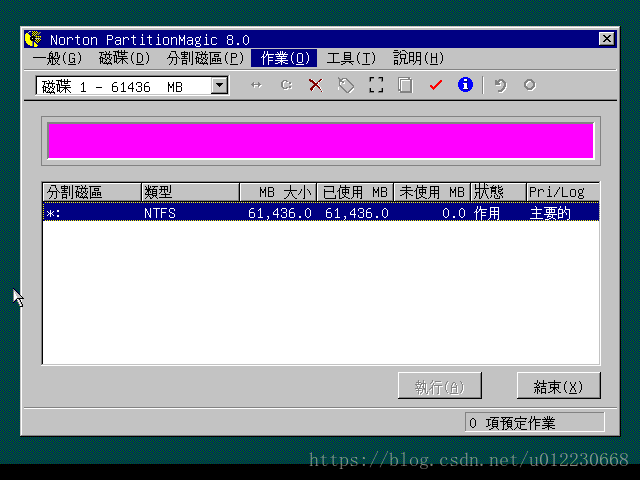Click the discard changes circle icon
640x480 pixels.
[530, 85]
